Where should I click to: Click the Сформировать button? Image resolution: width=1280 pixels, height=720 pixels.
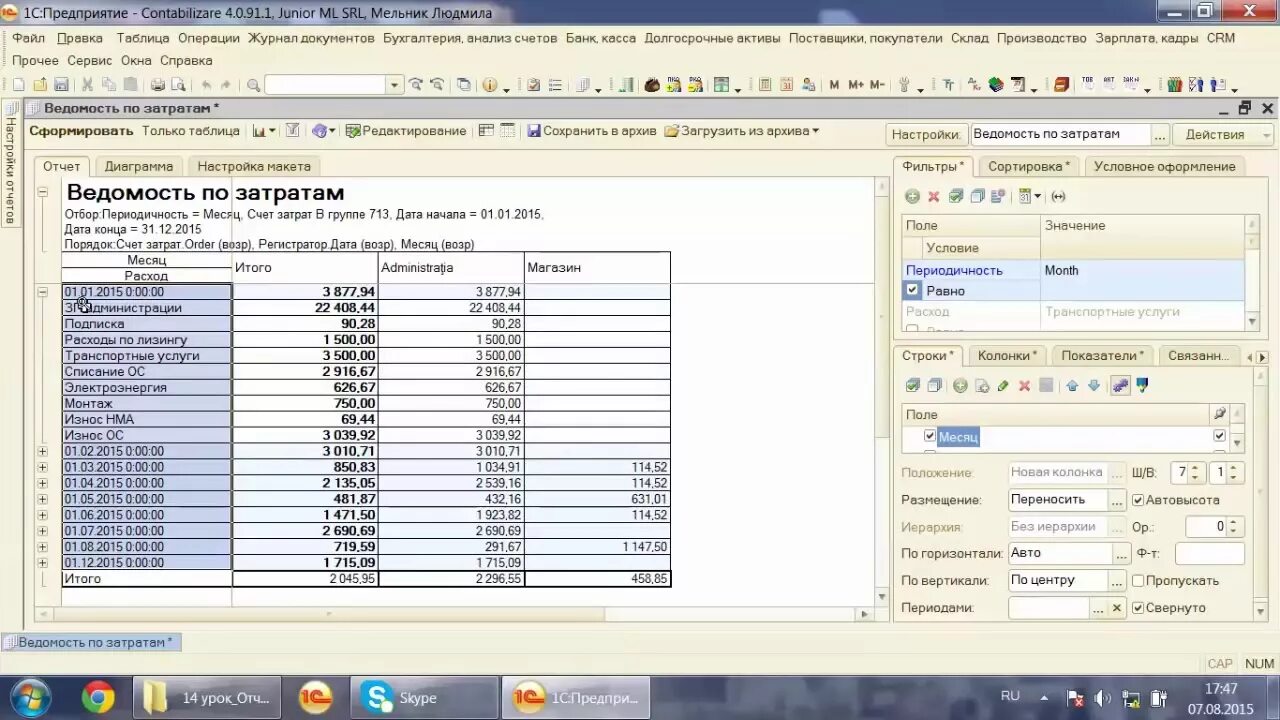click(81, 131)
